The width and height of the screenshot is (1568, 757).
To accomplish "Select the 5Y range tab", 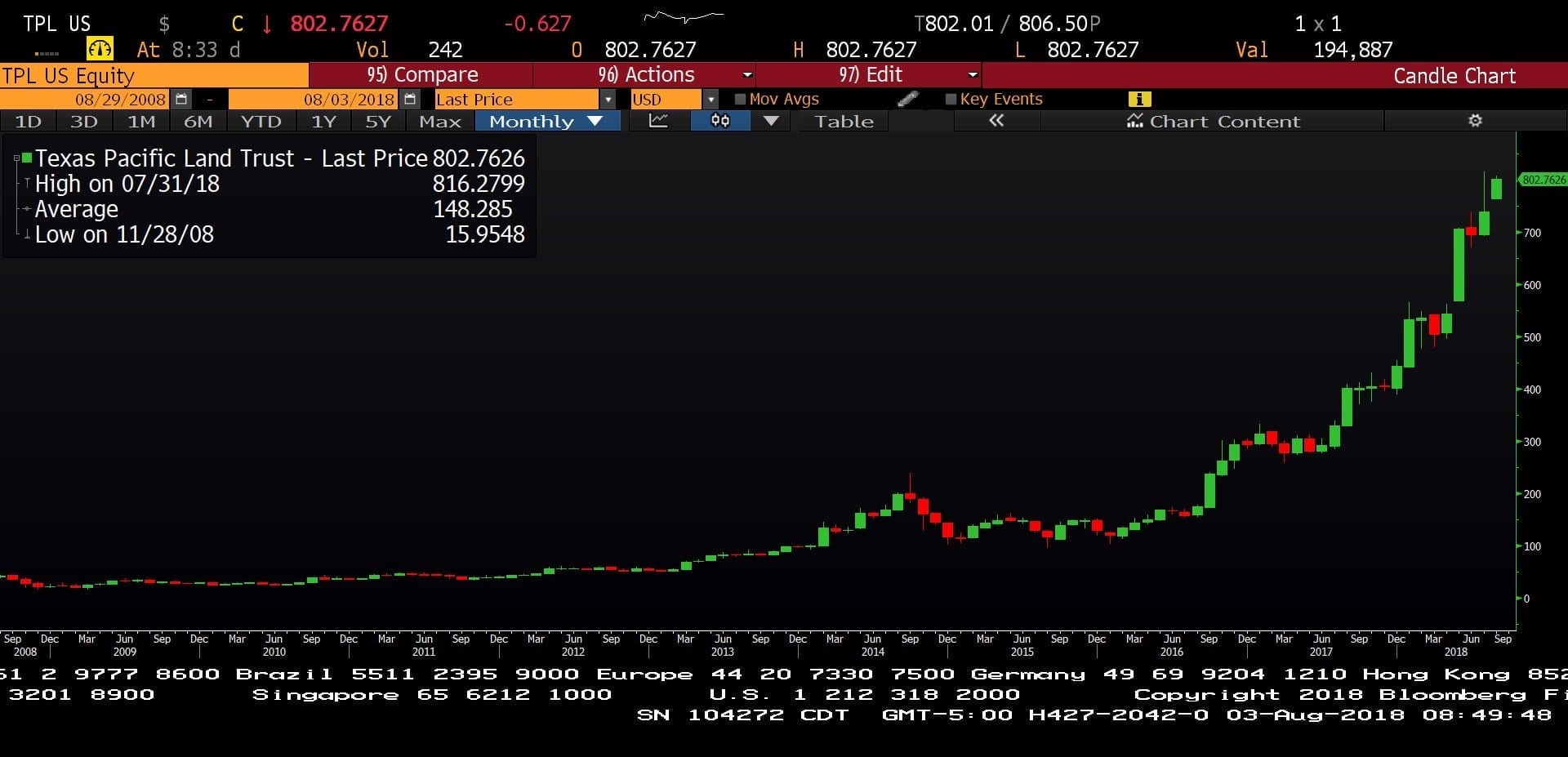I will 378,121.
